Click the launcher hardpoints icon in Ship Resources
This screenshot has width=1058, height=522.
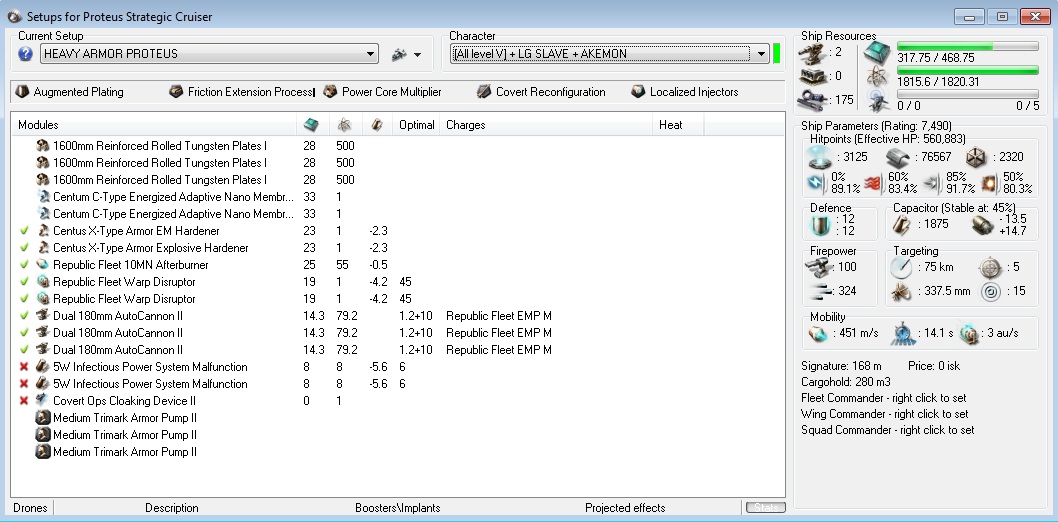pyautogui.click(x=812, y=76)
